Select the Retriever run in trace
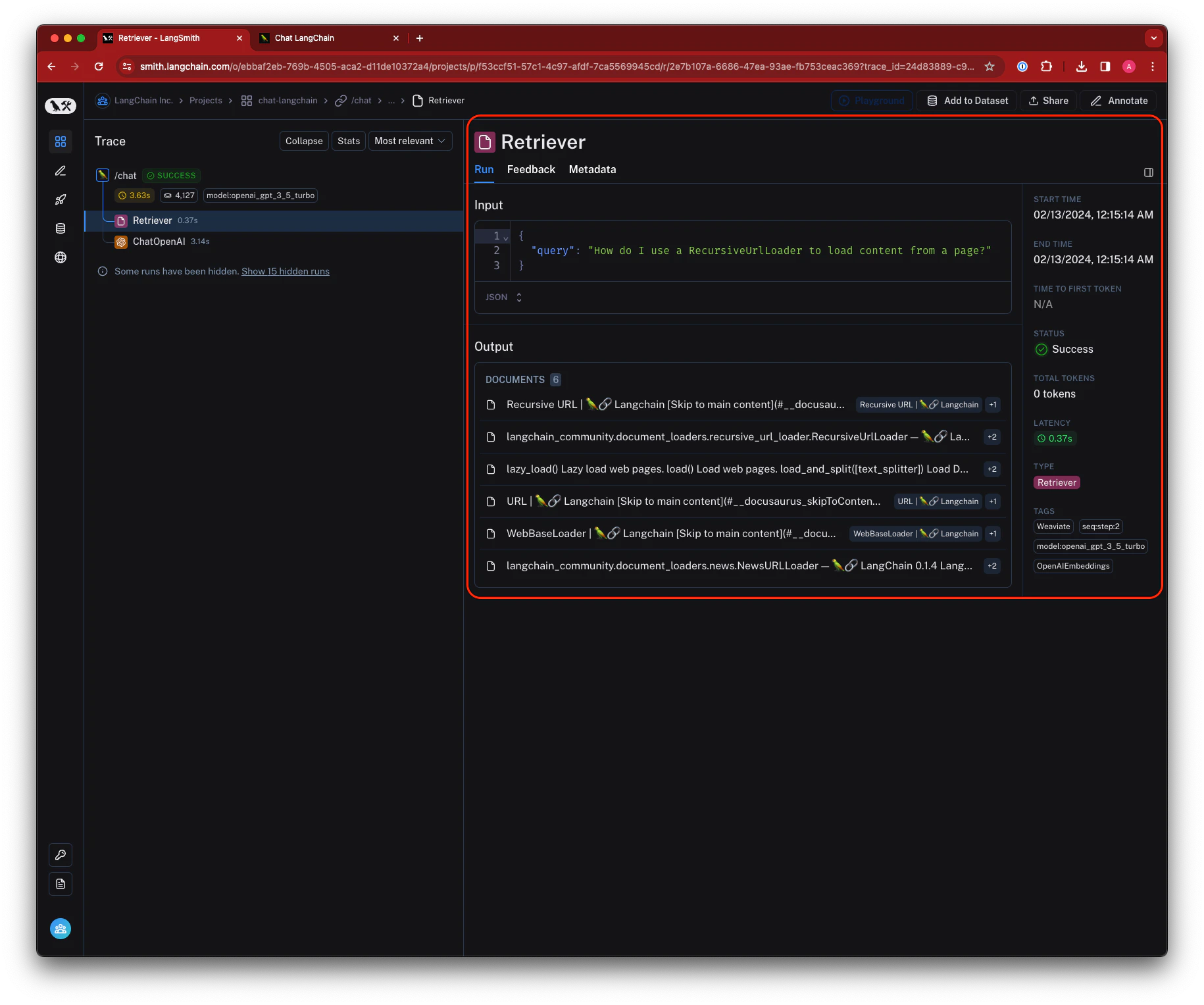This screenshot has width=1204, height=1005. 274,220
